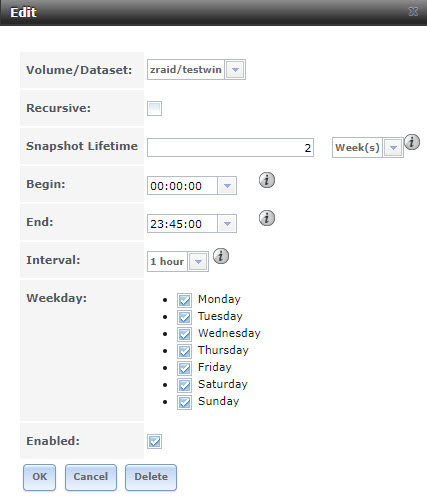
Task: Expand the Week(s) lifetime unit dropdown
Action: pyautogui.click(x=393, y=148)
